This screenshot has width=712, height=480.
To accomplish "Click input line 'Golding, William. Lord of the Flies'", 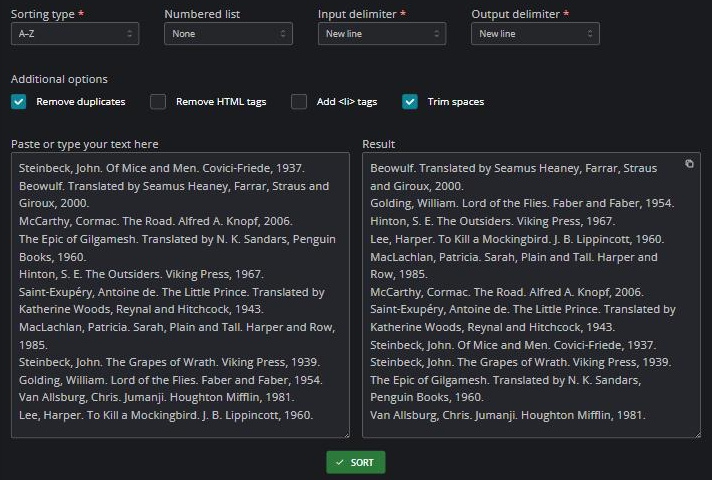I will 171,380.
